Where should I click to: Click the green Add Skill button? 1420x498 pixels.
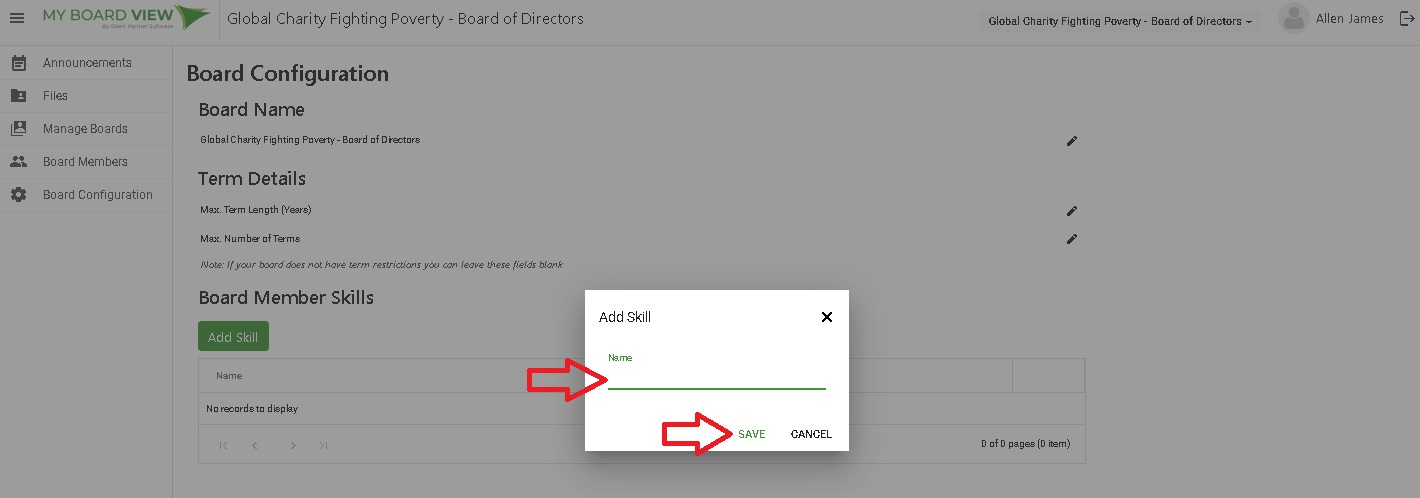tap(233, 337)
